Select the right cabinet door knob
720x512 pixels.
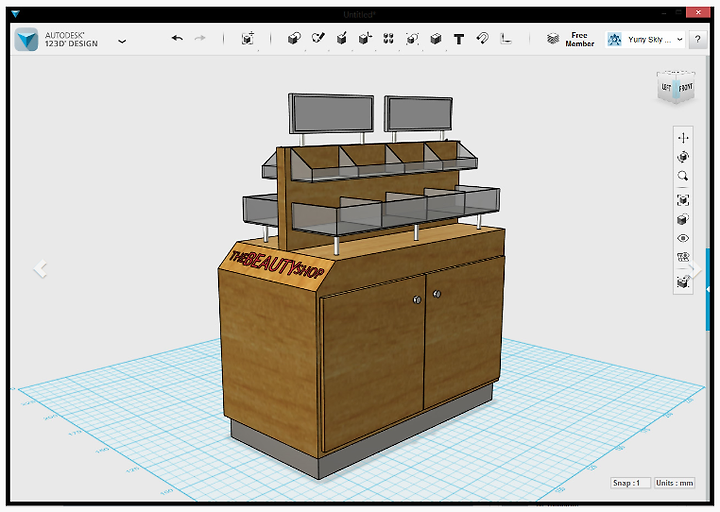tap(437, 294)
